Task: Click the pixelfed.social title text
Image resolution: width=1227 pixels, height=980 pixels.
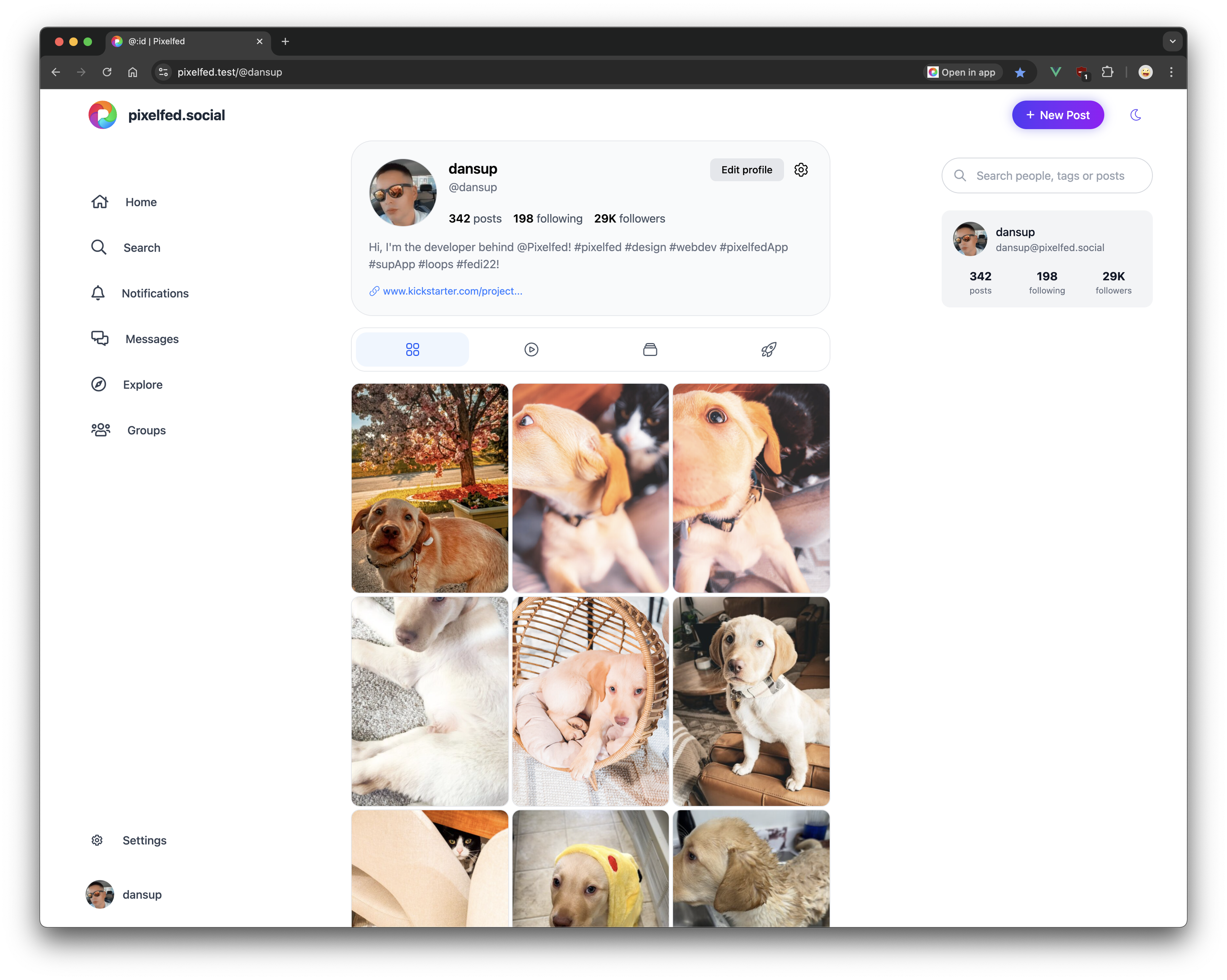Action: click(176, 115)
